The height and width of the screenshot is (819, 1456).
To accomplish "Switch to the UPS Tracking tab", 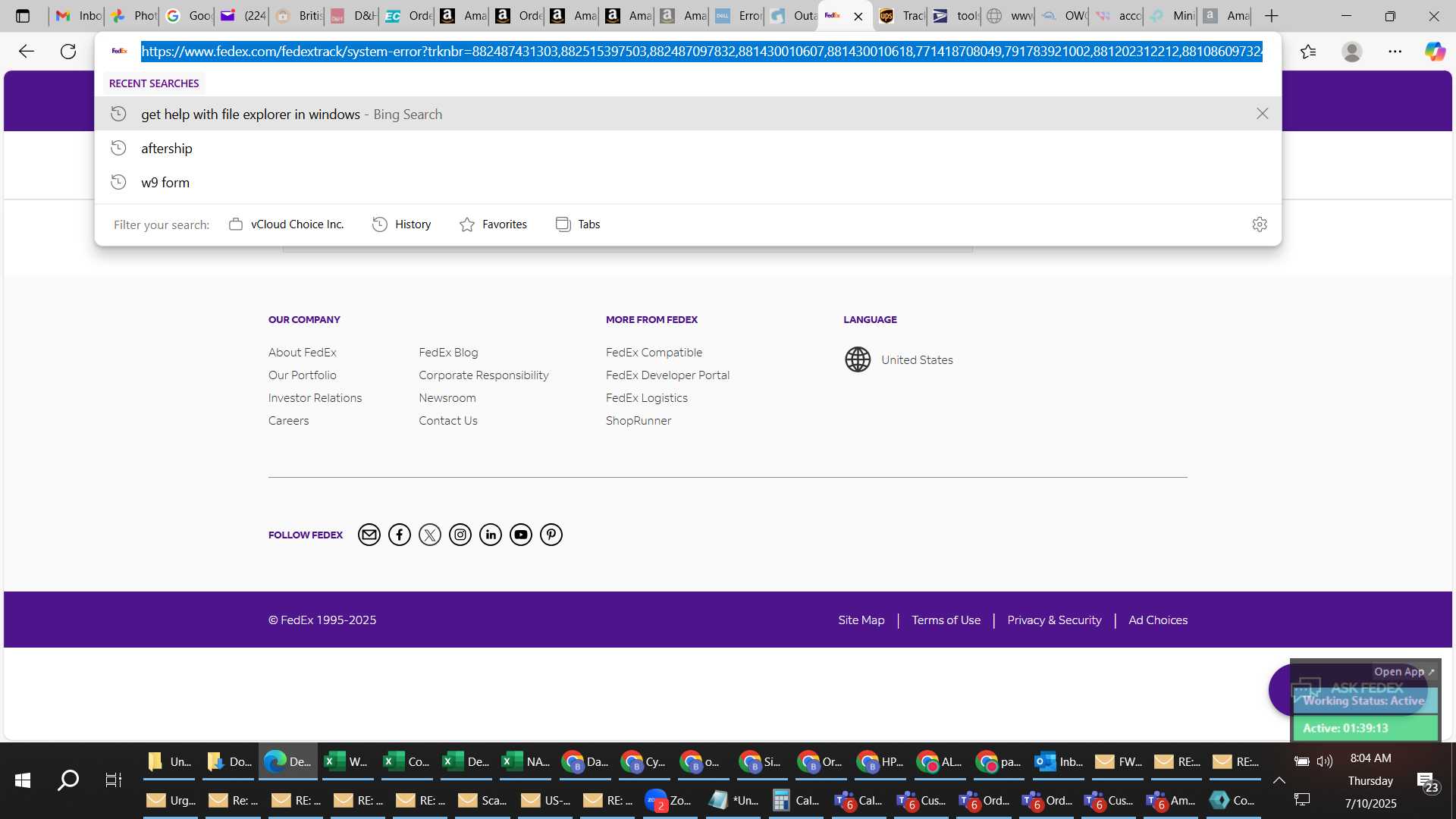I will [902, 16].
